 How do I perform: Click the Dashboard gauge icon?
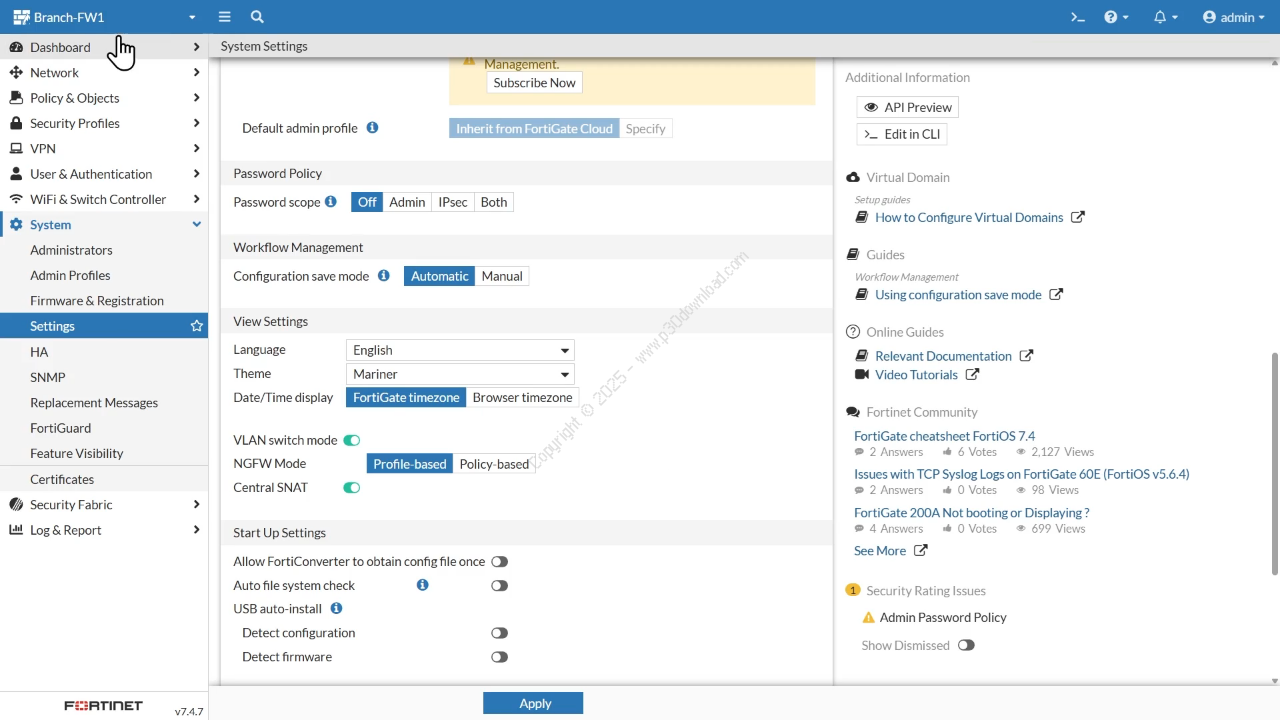click(x=16, y=47)
